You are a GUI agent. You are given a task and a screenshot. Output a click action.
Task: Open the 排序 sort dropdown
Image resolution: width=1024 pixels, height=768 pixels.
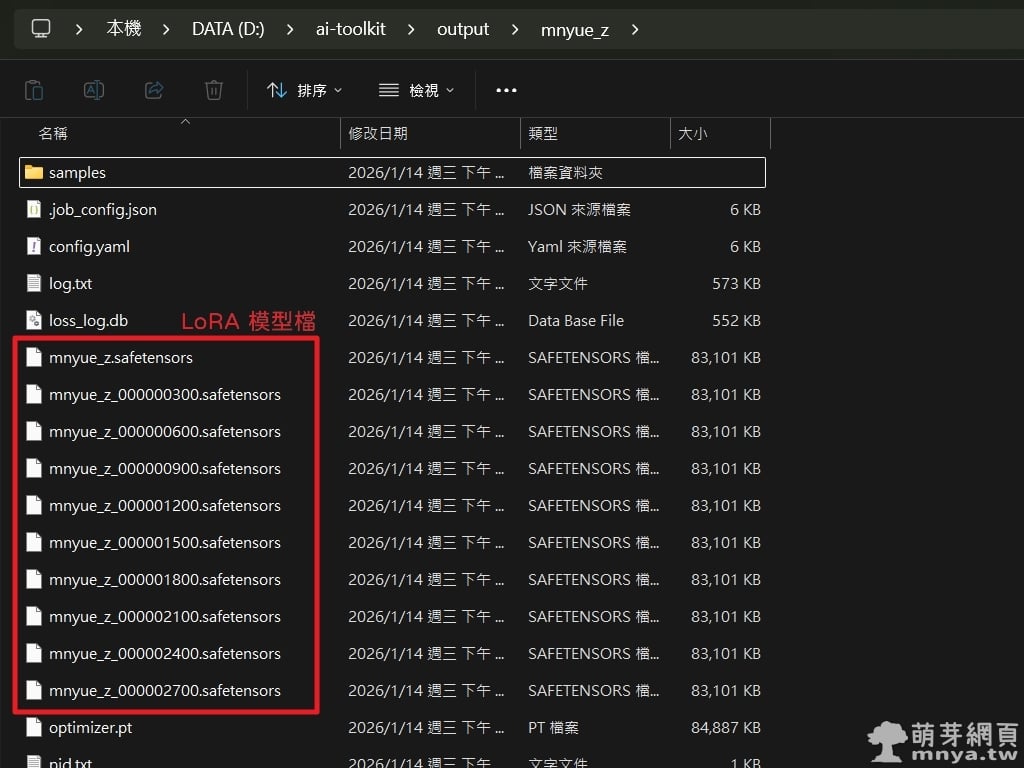coord(305,90)
